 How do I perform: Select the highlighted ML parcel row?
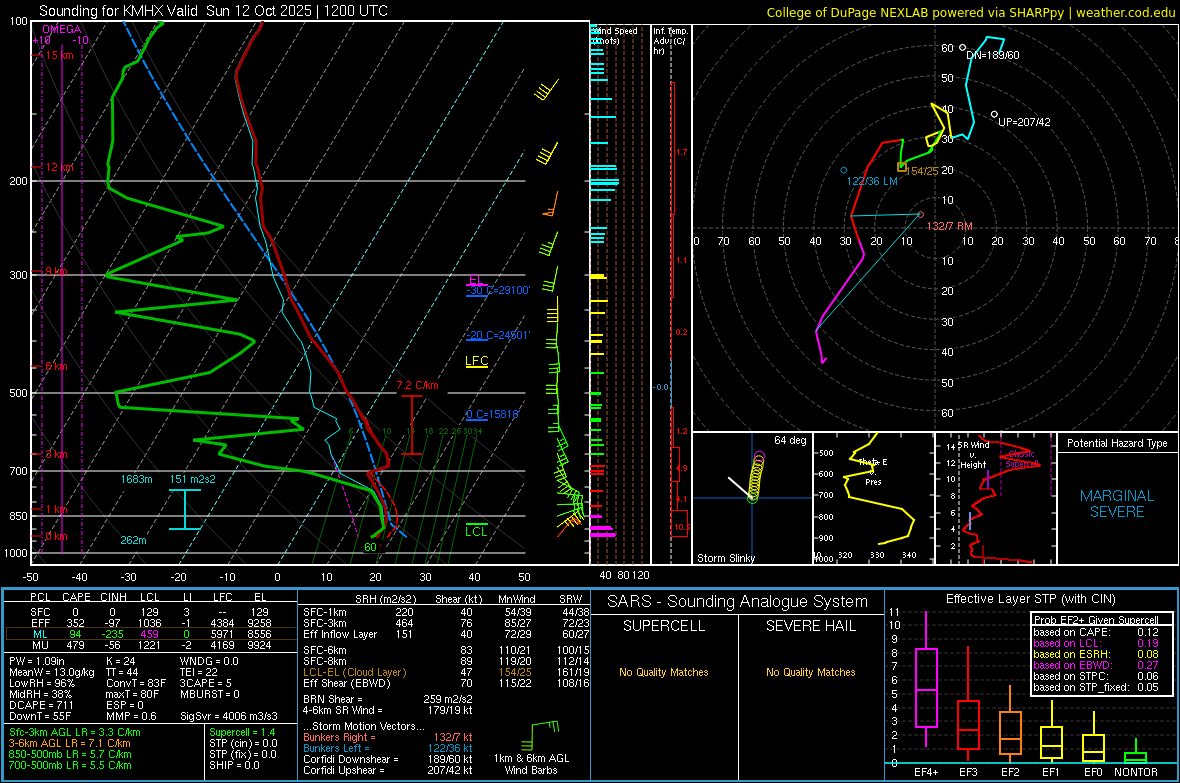(x=151, y=634)
